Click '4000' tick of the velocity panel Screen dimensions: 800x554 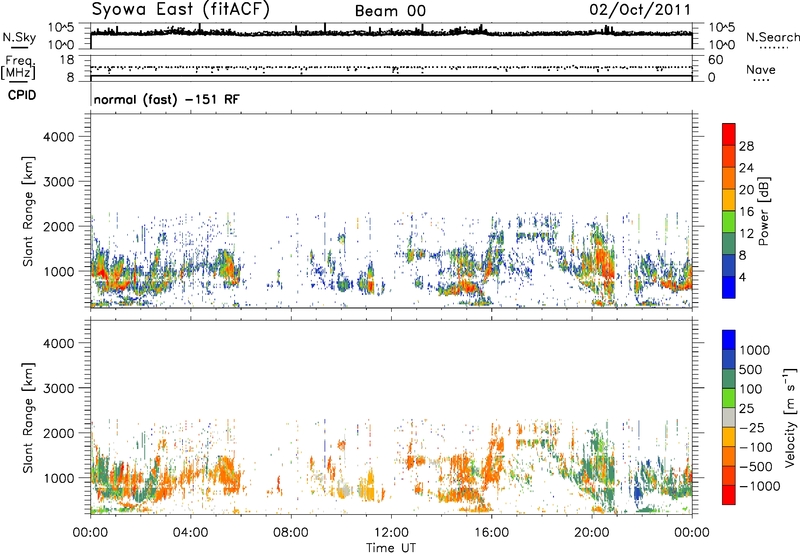pyautogui.click(x=59, y=343)
